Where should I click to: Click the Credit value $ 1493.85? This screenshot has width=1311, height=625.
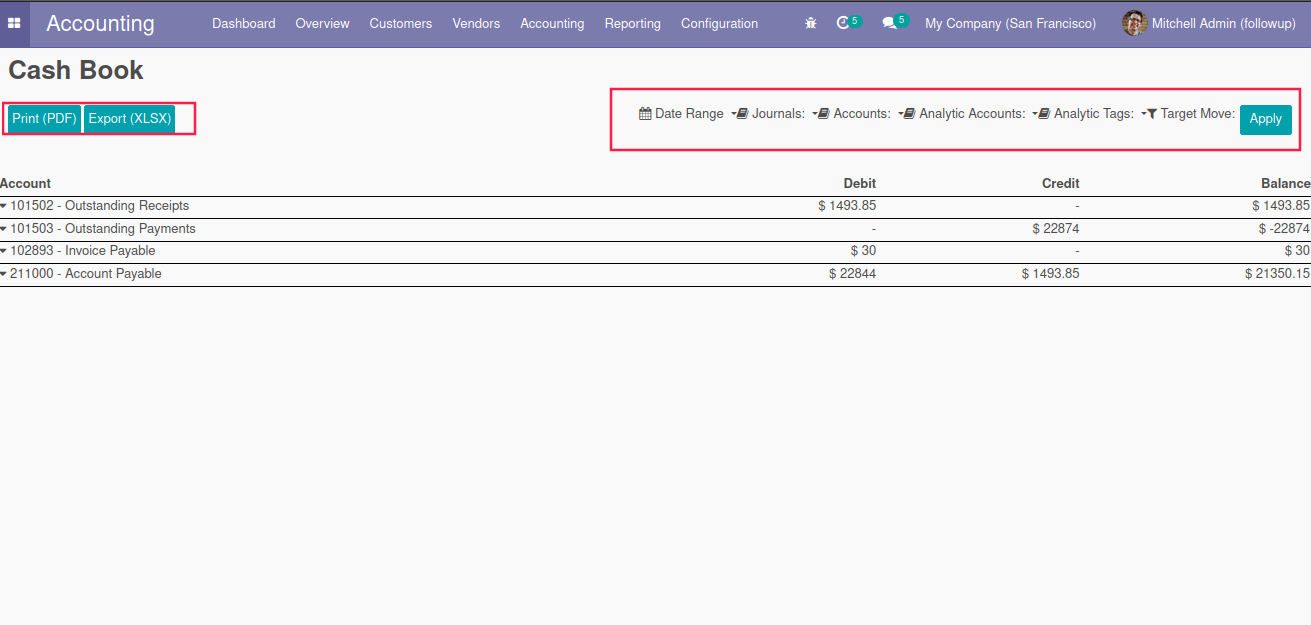tap(1050, 274)
